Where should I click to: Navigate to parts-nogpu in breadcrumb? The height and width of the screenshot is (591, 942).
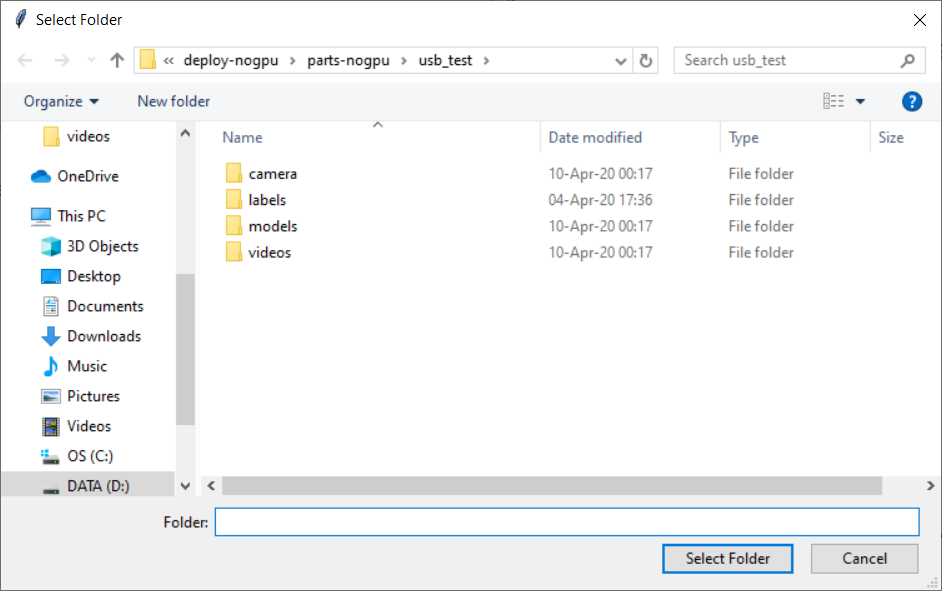click(348, 61)
